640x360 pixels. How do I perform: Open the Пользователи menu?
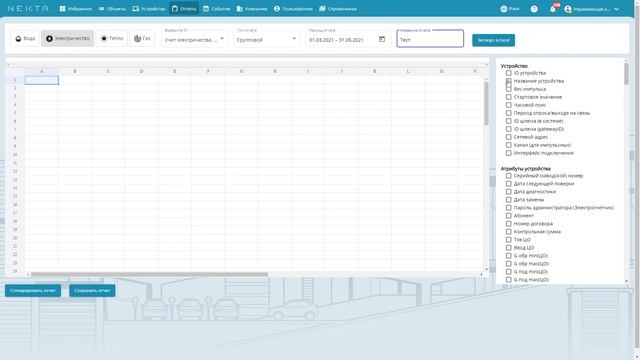coord(293,9)
